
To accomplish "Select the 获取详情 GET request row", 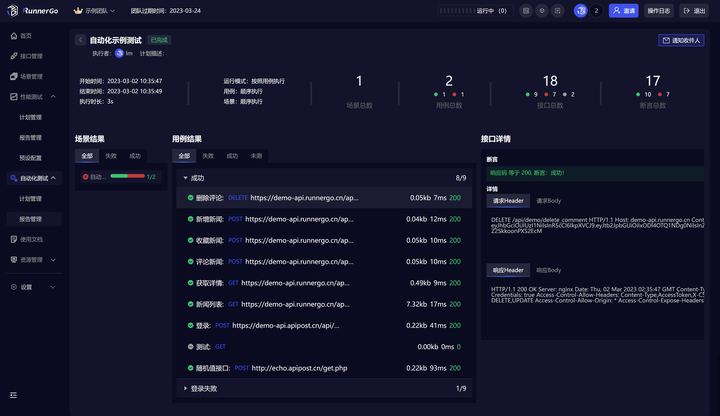I will [324, 283].
